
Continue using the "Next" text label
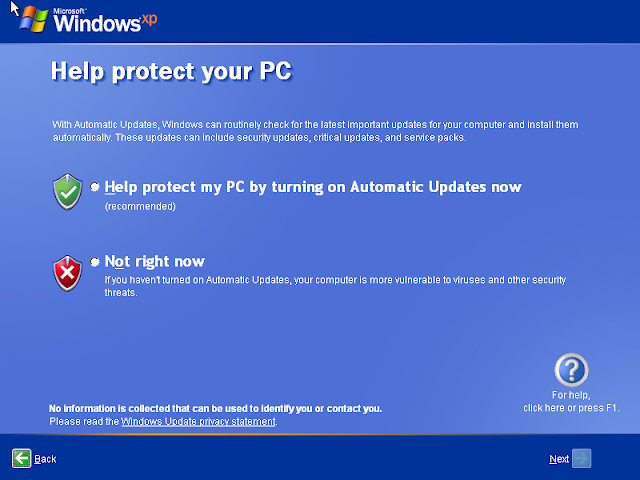(x=559, y=459)
